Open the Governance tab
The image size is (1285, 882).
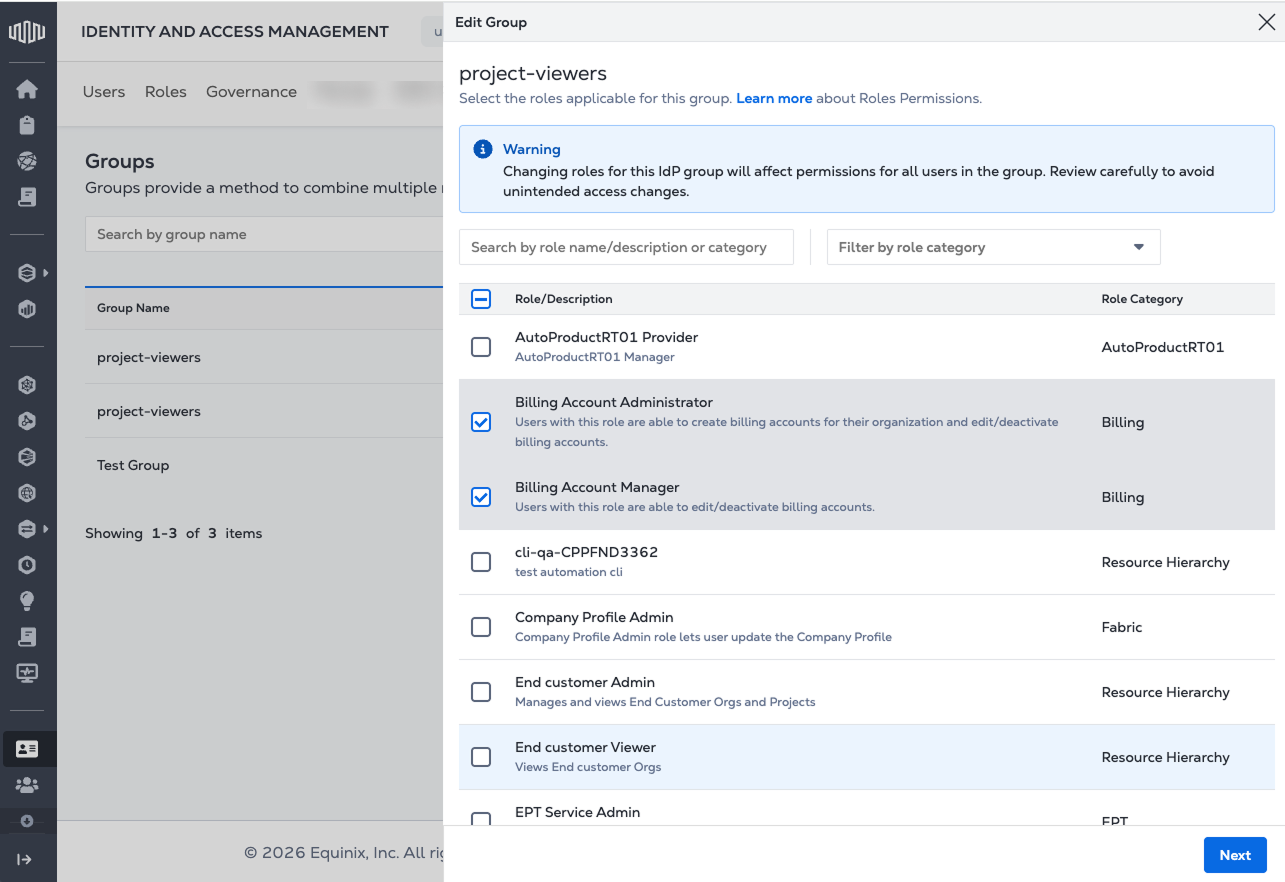(x=251, y=92)
